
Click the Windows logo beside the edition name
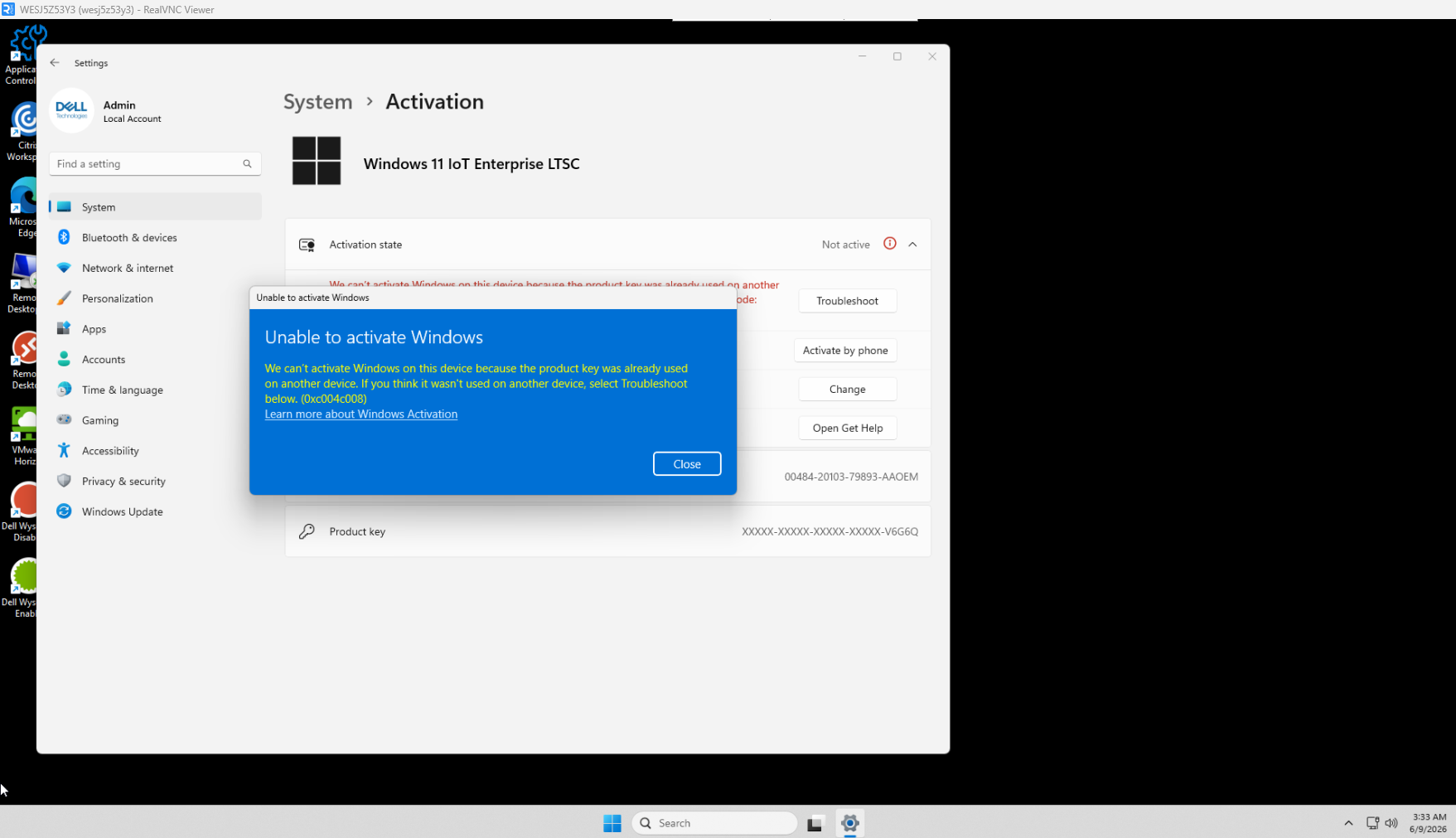(317, 161)
